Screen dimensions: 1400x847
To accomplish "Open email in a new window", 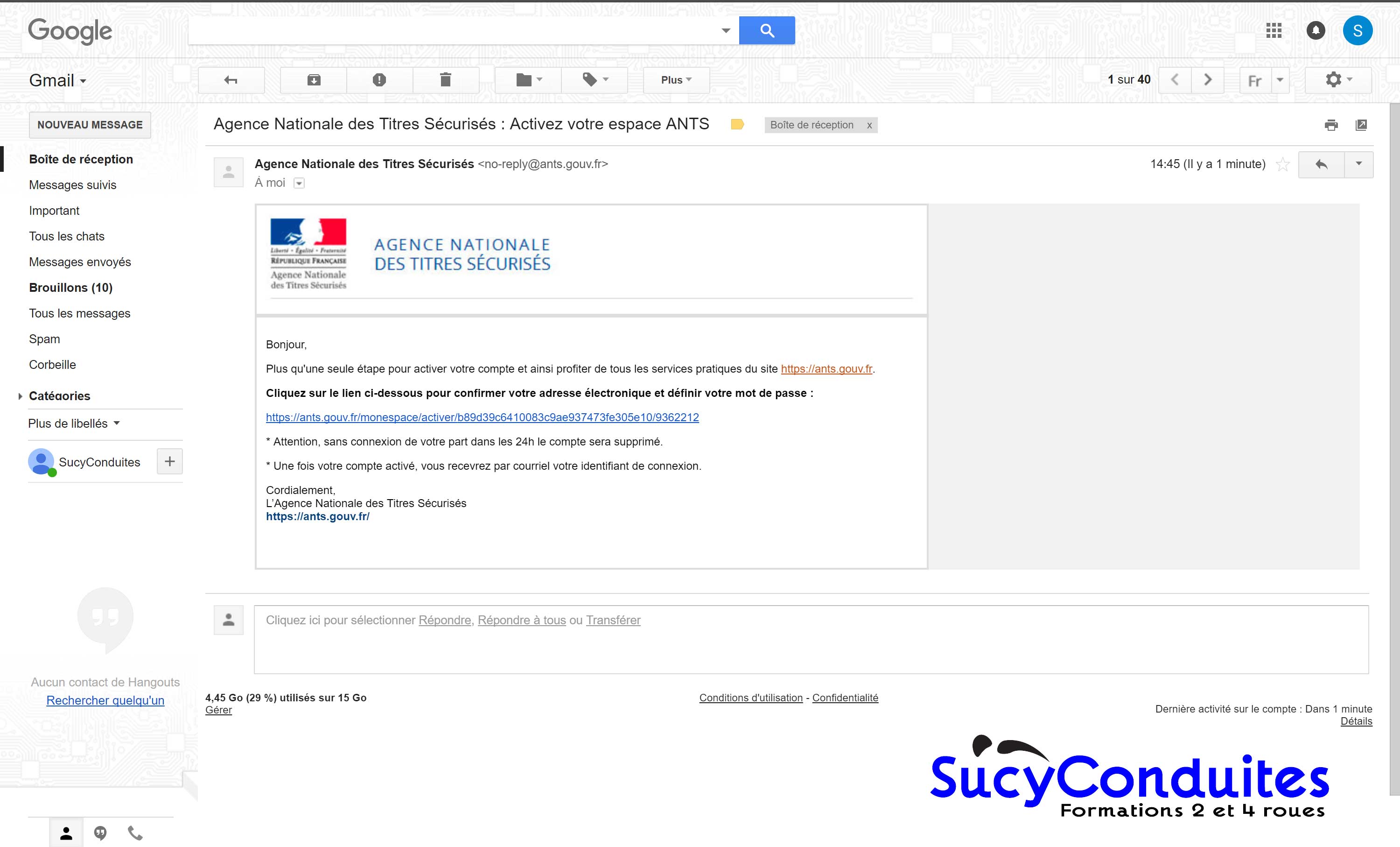I will click(1361, 125).
